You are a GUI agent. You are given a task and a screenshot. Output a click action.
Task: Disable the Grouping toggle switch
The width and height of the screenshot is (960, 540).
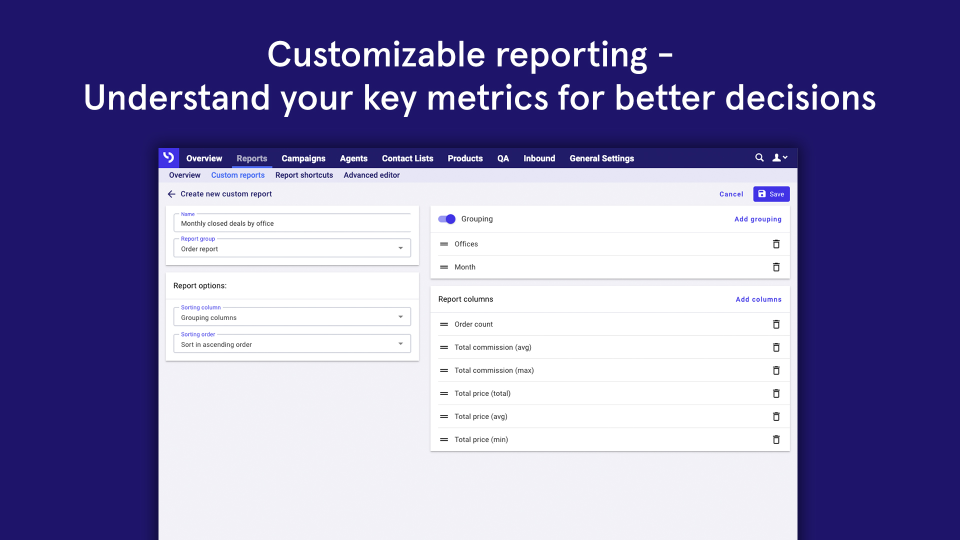point(447,219)
